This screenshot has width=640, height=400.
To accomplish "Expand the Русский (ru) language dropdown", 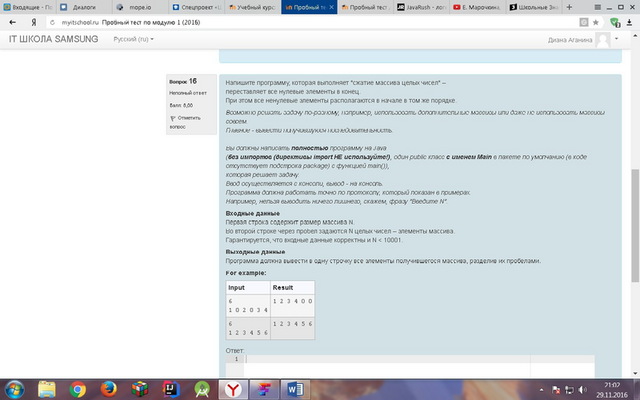I will [x=133, y=39].
